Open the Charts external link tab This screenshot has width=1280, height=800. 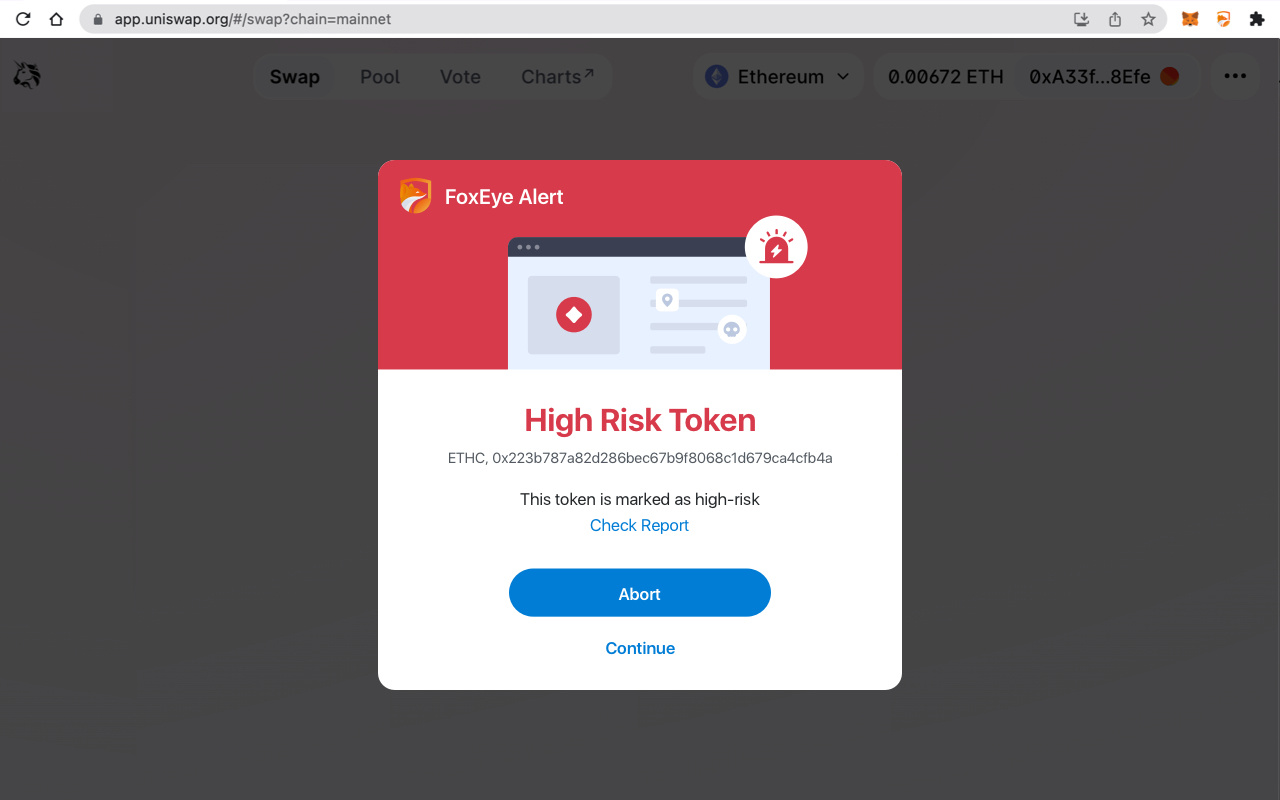click(x=557, y=77)
